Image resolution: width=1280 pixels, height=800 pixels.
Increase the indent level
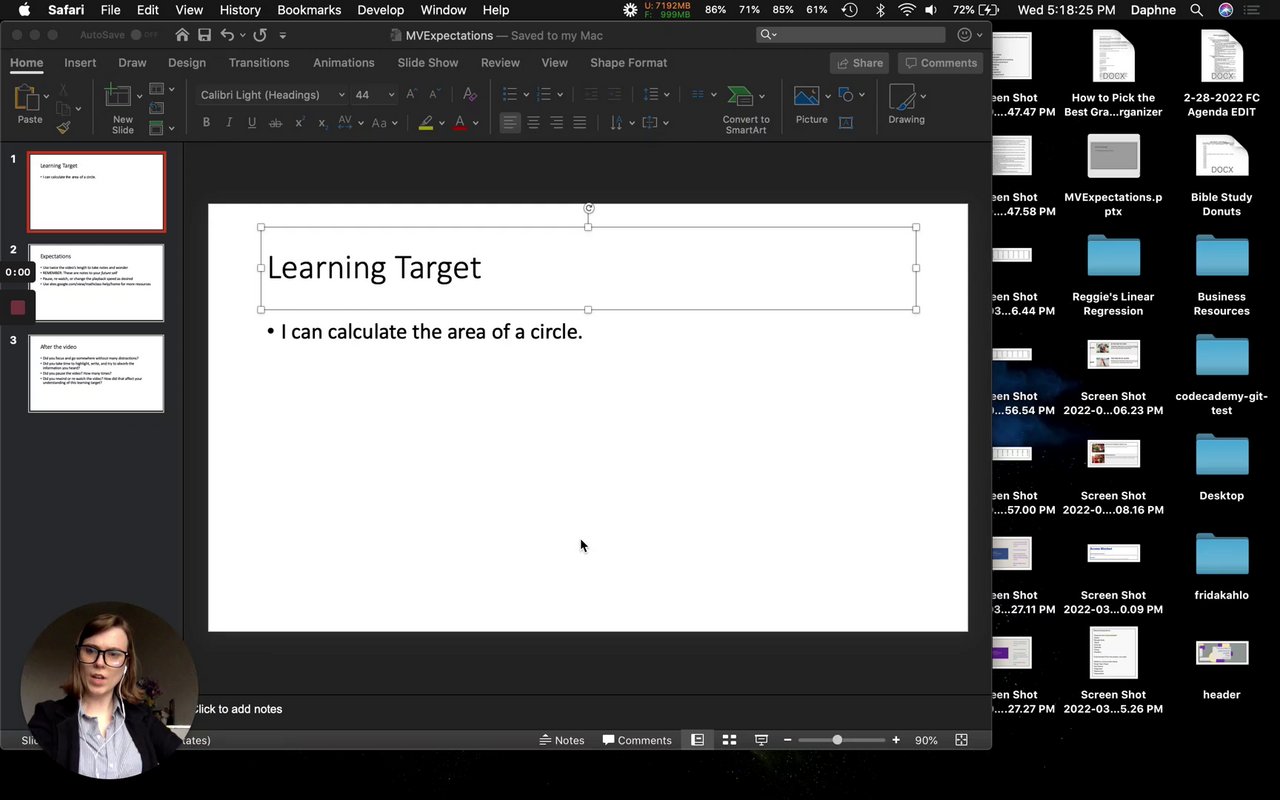(x=616, y=95)
